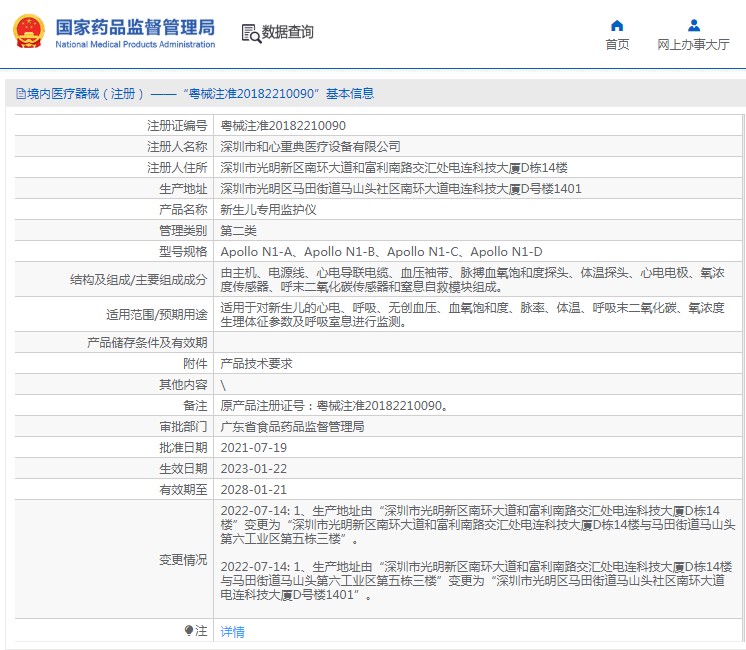Click the first 2022-07-14 change record paragraph
746x650 pixels.
[x=478, y=525]
